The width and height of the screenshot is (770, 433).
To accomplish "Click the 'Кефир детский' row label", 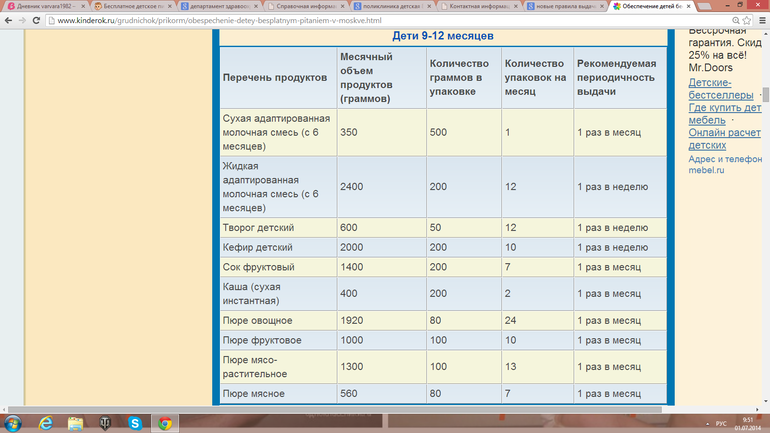I will pos(257,247).
